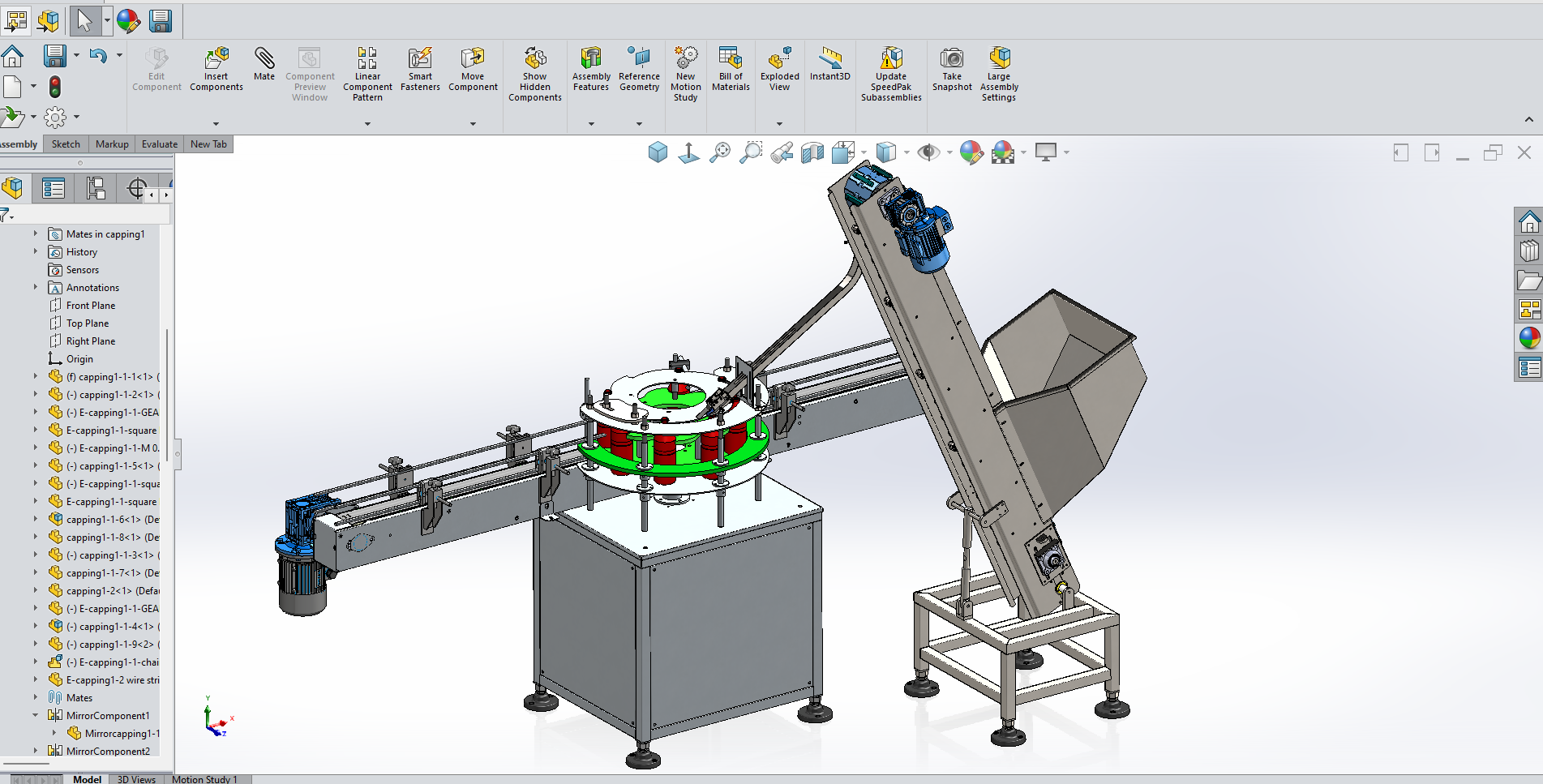Viewport: 1543px width, 784px height.
Task: Open Exploded View dropdown arrow
Action: click(779, 124)
